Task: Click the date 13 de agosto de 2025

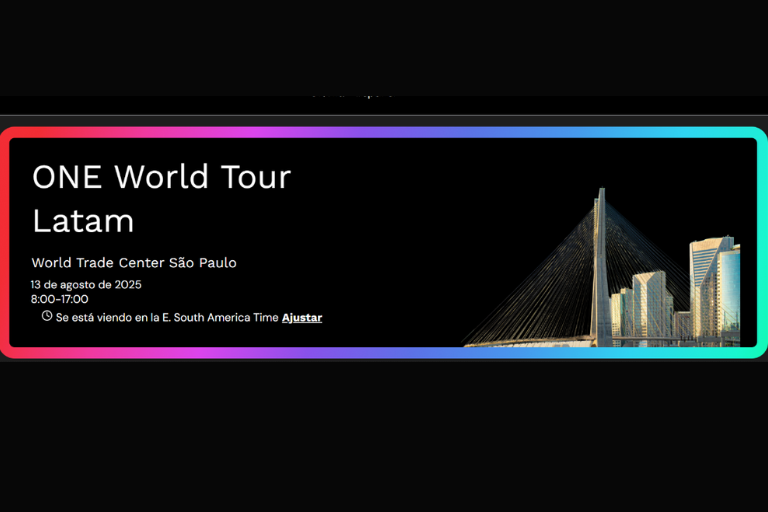Action: coord(86,285)
